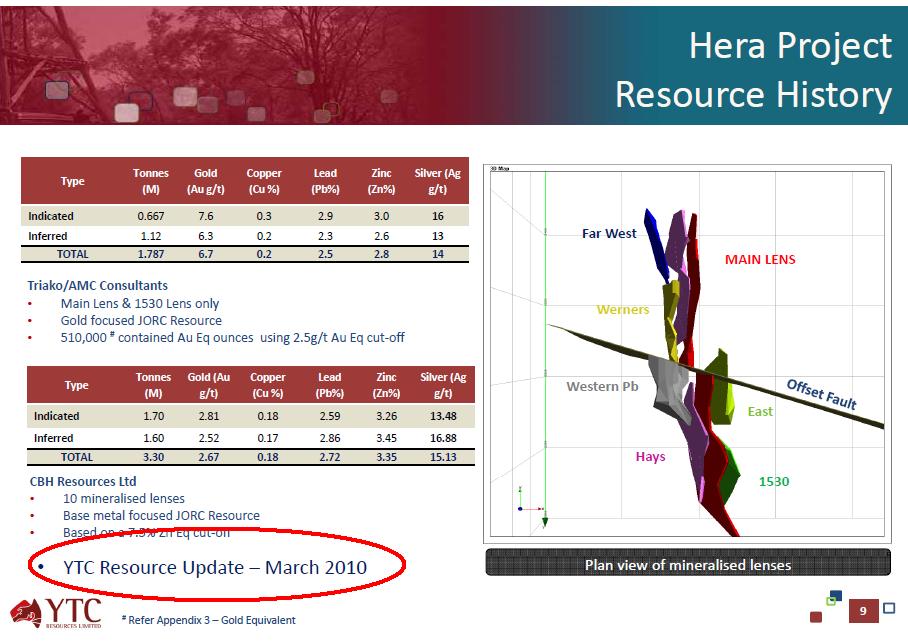Screen dimensions: 908x642
Task: Click the Hera Project Resource History title
Action: [753, 70]
